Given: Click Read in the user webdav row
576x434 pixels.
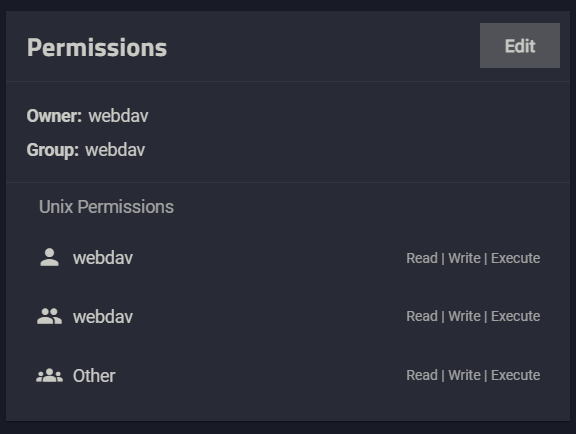Looking at the screenshot, I should click(422, 258).
